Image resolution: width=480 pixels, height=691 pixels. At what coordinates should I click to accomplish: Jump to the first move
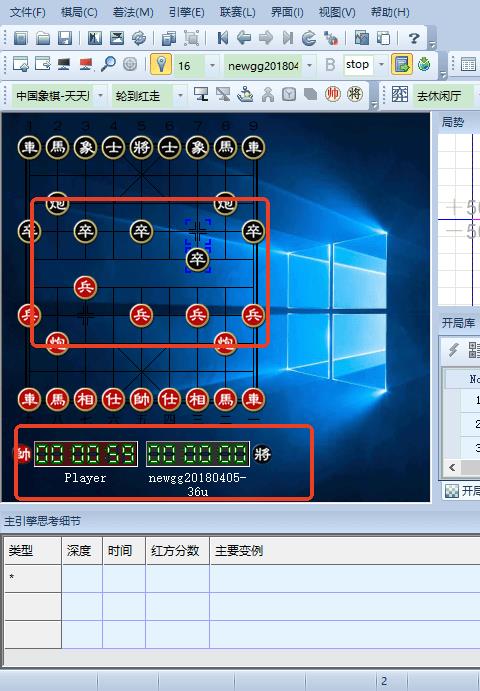click(x=223, y=38)
